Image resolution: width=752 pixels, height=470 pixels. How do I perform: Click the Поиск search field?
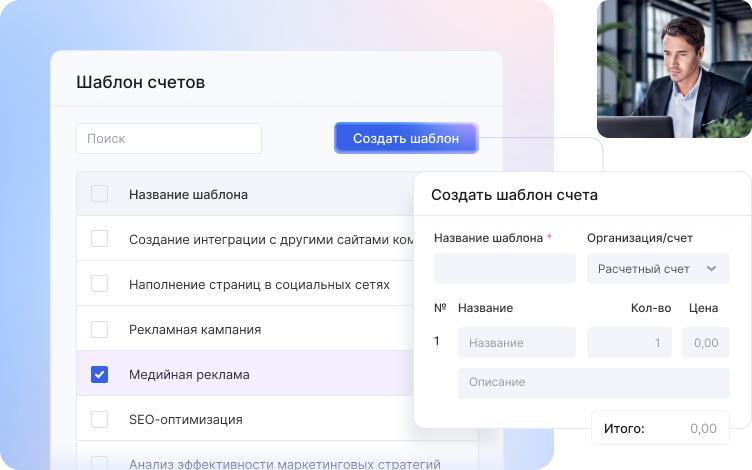click(168, 139)
